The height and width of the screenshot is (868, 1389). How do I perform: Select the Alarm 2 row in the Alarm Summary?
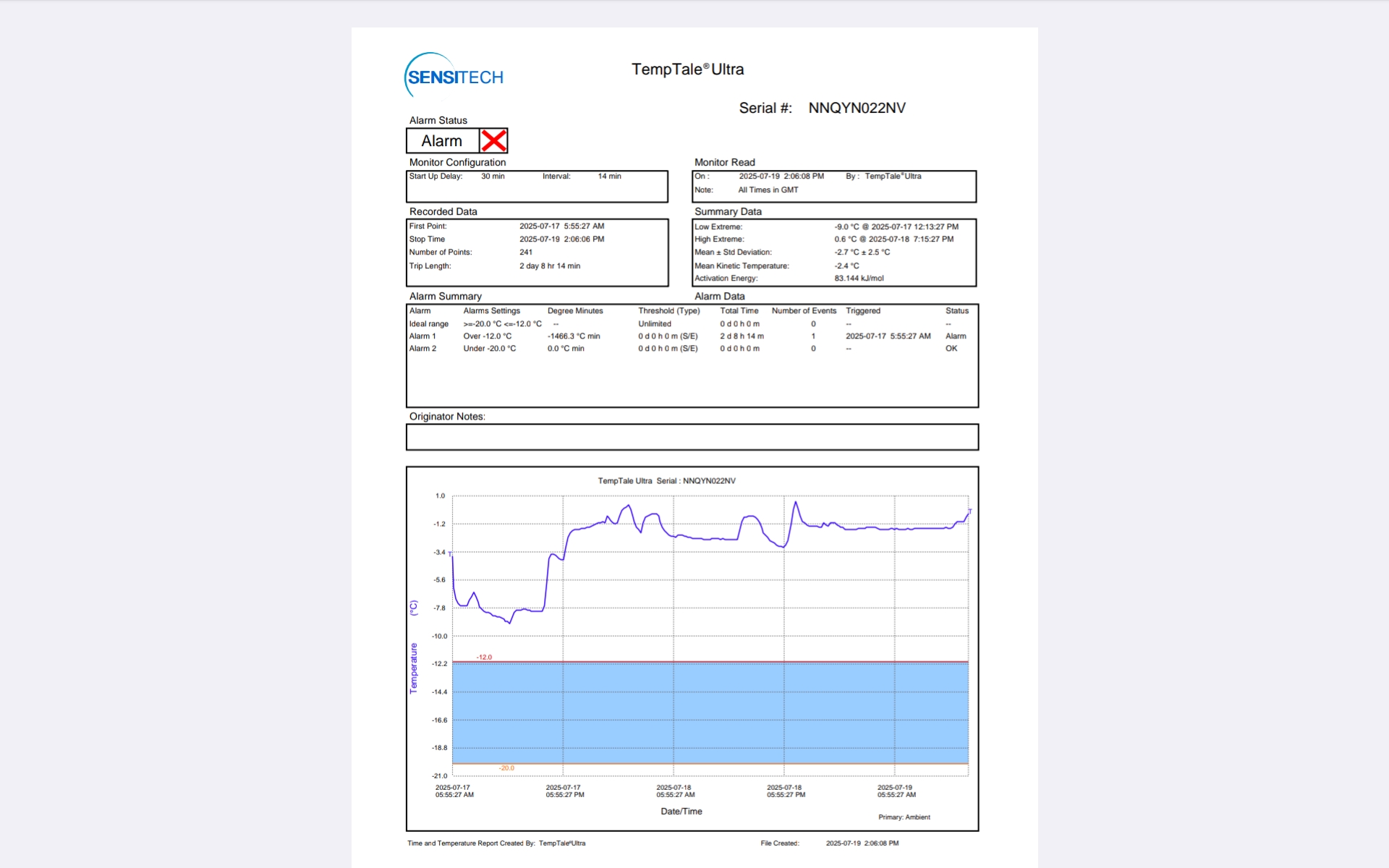[x=422, y=349]
